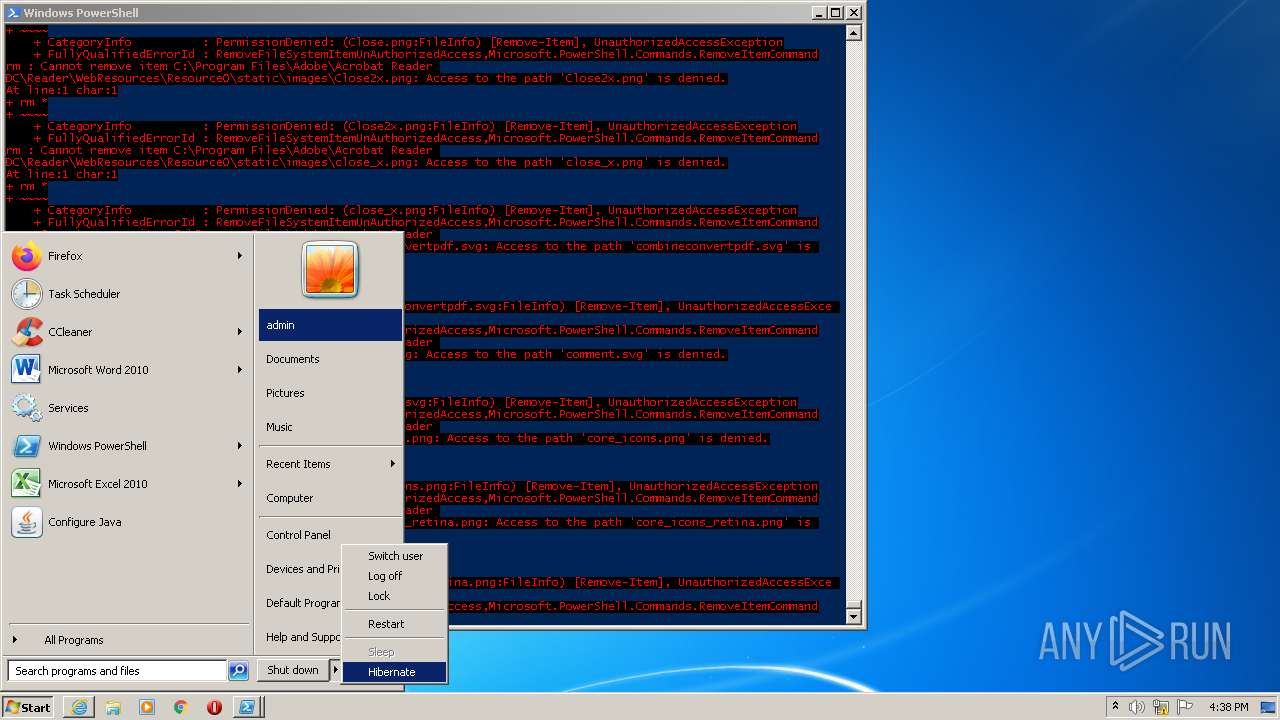This screenshot has width=1280, height=720.
Task: Focus the Search programs and files box
Action: click(118, 671)
